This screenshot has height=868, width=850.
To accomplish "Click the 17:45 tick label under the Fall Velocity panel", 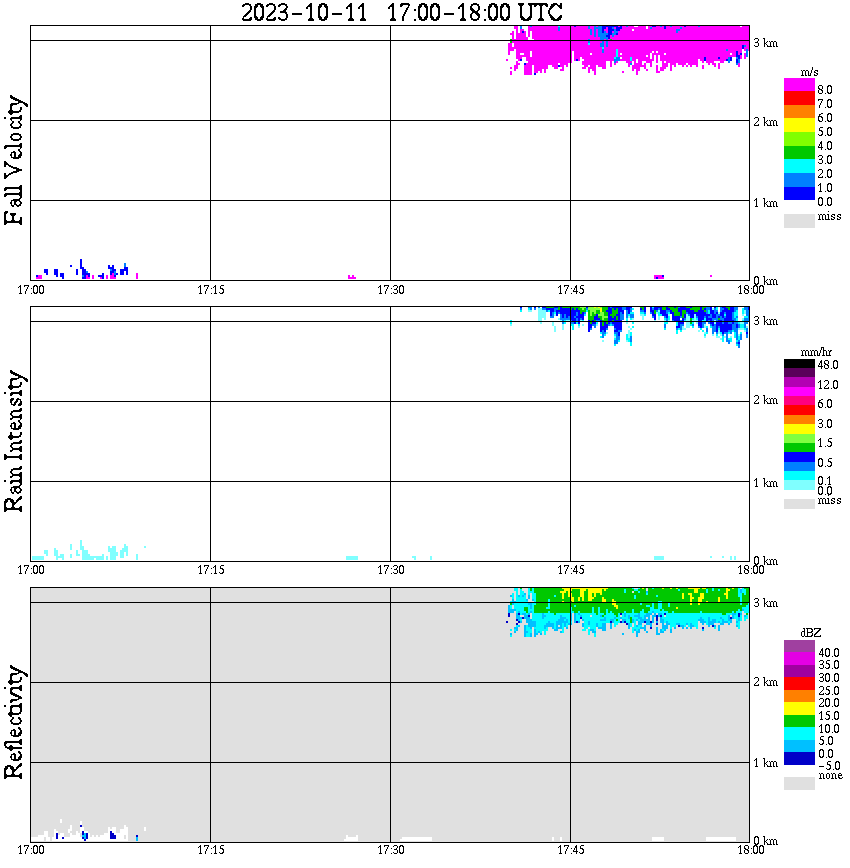I will point(570,290).
